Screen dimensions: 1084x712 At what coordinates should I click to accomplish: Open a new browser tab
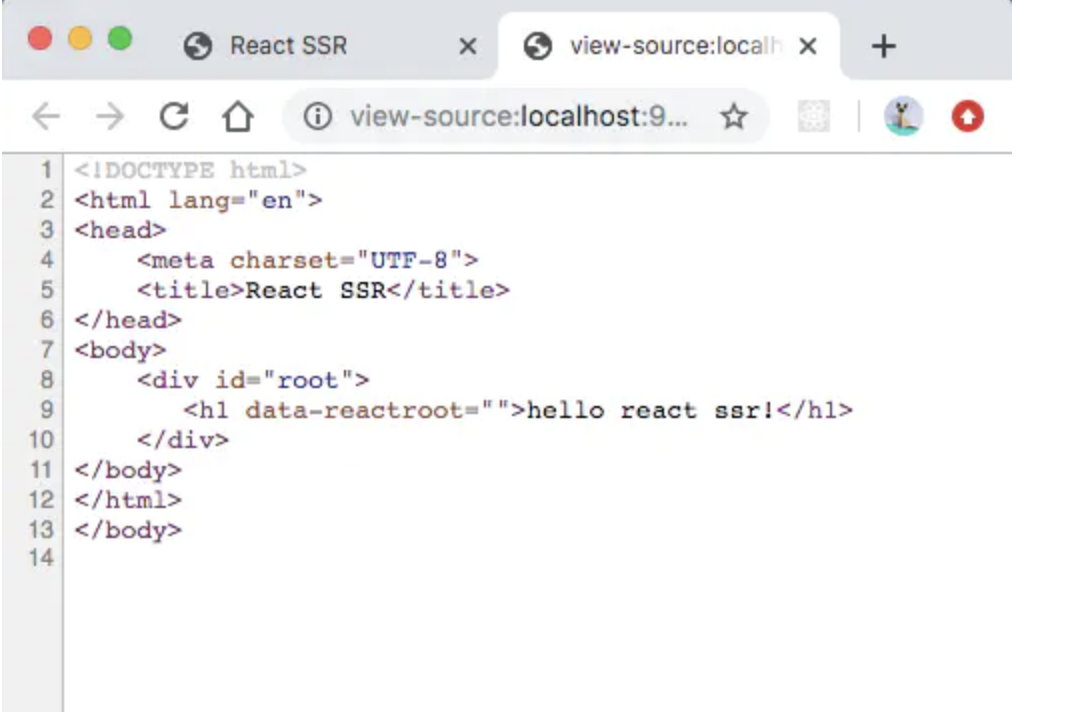point(883,46)
